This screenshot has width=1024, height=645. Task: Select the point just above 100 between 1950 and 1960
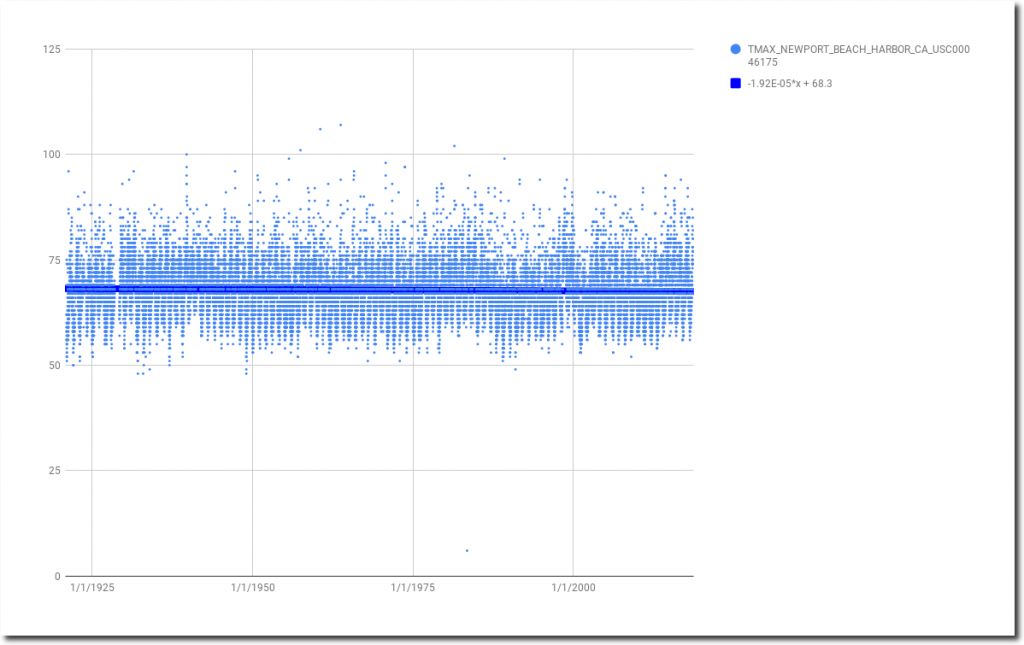pos(300,150)
